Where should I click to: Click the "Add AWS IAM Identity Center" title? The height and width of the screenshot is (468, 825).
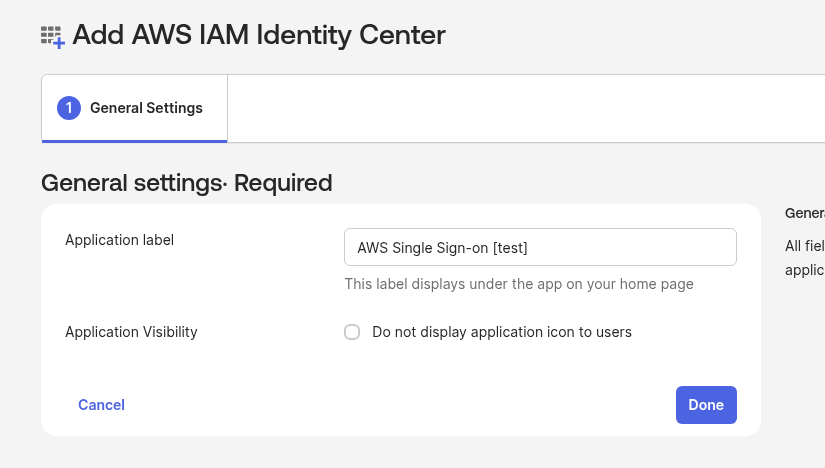point(259,36)
